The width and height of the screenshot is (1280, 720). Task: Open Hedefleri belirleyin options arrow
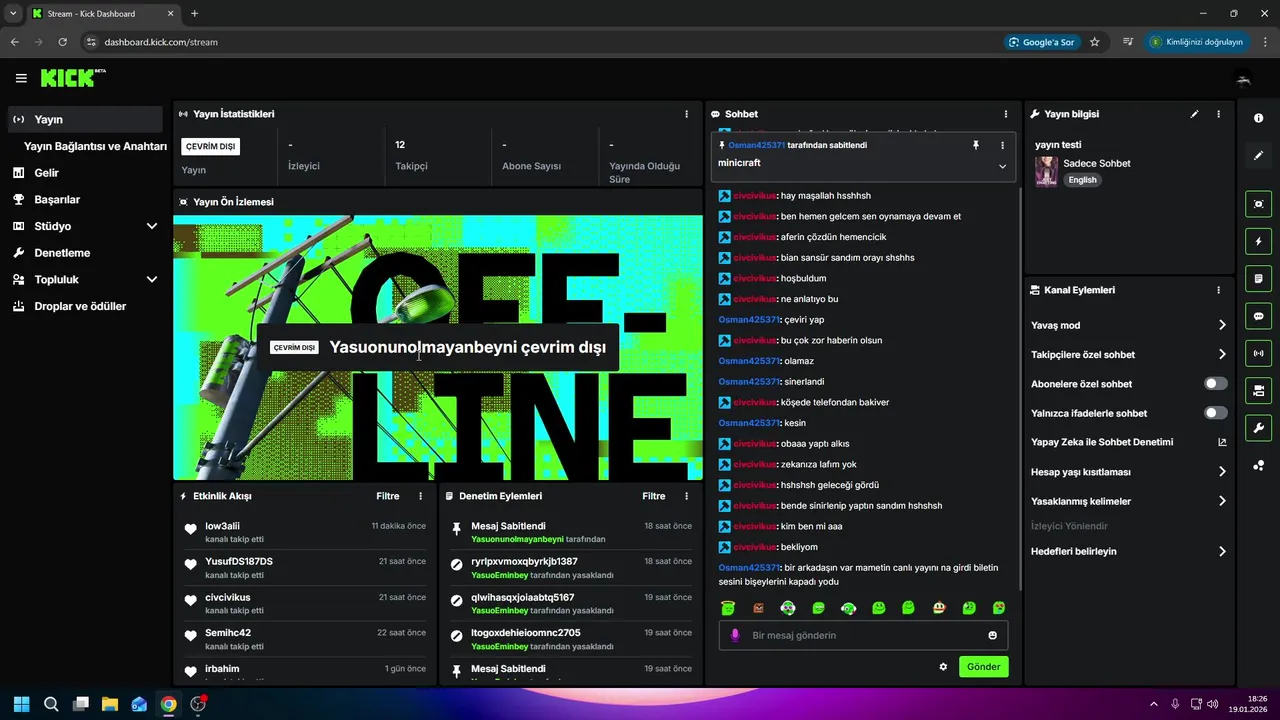(x=1222, y=551)
